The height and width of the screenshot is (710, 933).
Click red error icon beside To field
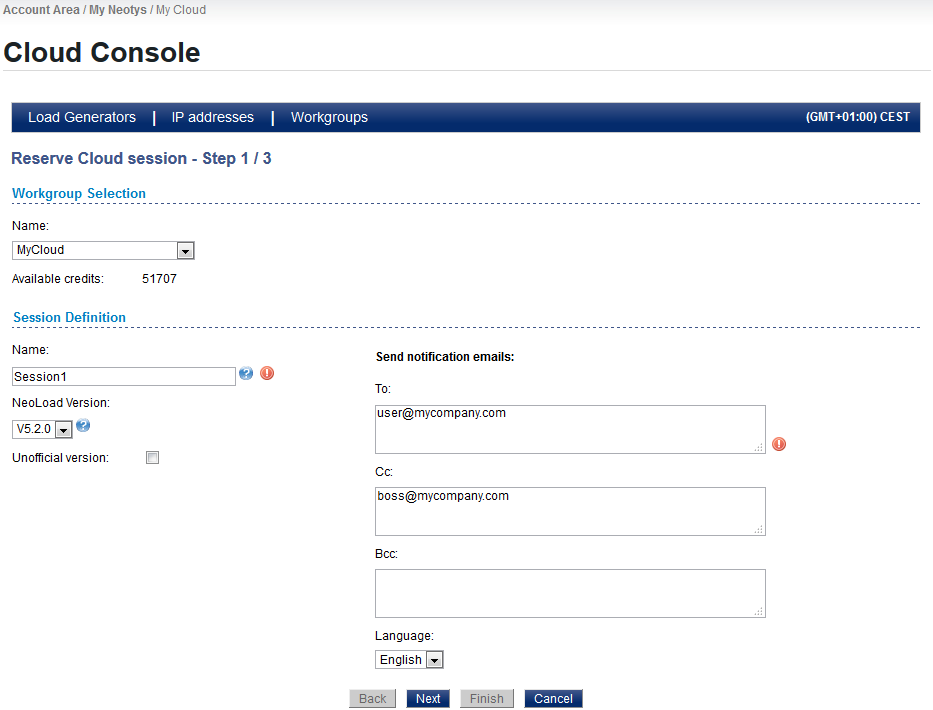[779, 444]
